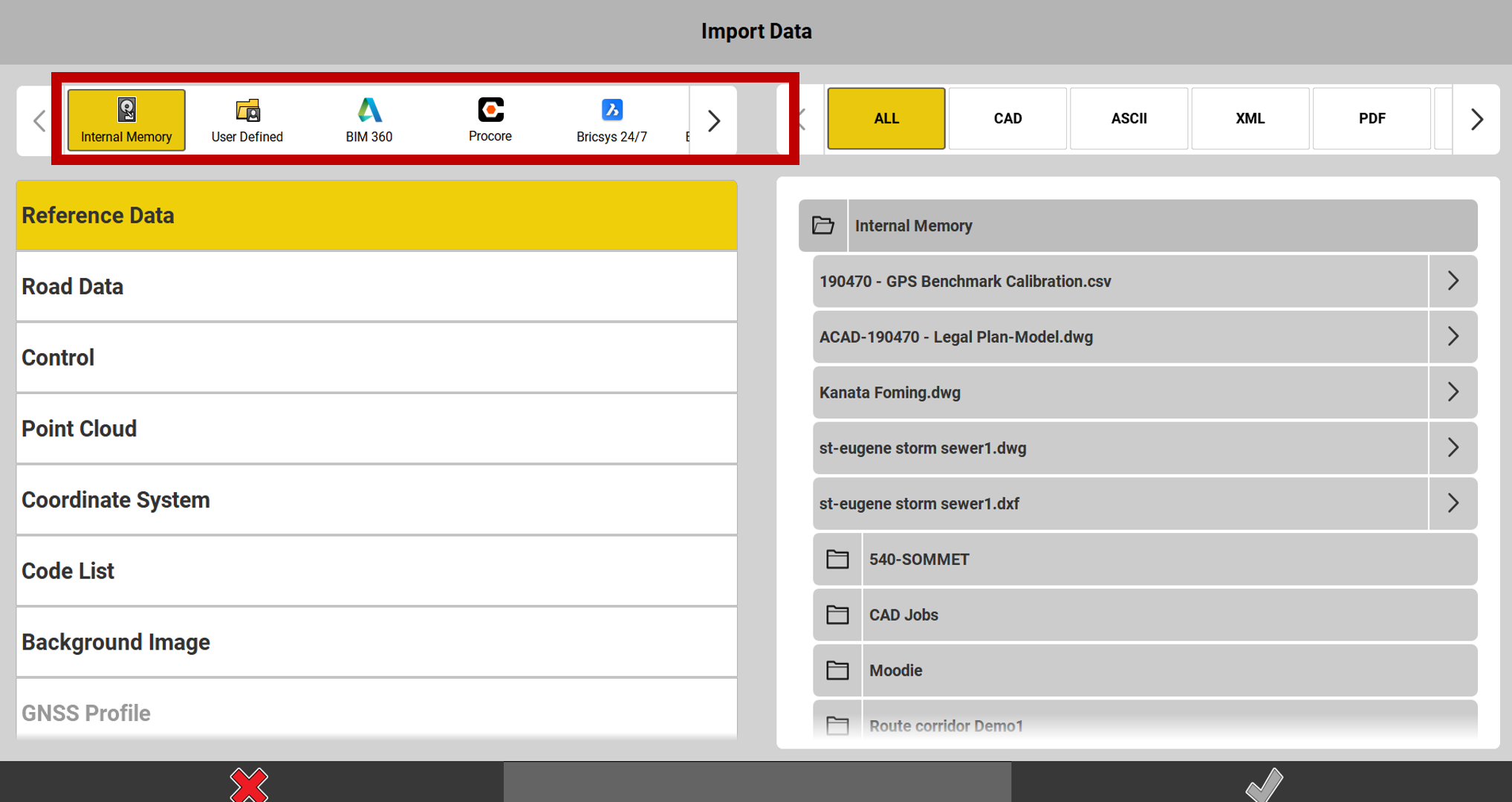Switch to the ASCII file filter
This screenshot has height=802, width=1512.
[1129, 118]
